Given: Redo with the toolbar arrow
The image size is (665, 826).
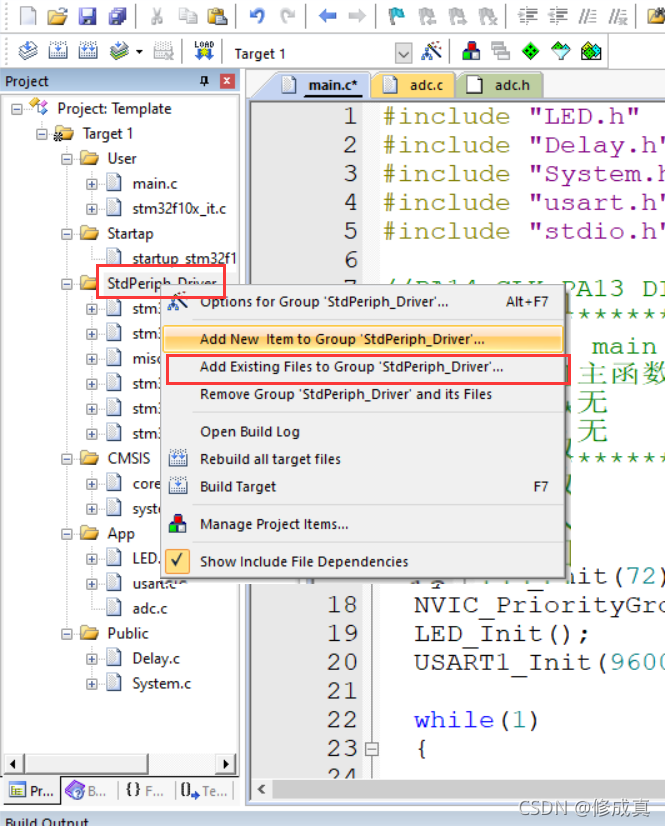Looking at the screenshot, I should (x=287, y=16).
